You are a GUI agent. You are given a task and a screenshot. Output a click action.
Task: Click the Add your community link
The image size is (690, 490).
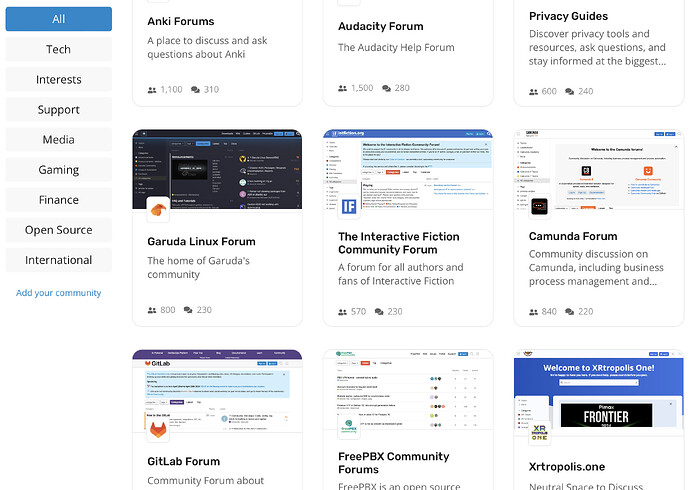(59, 293)
